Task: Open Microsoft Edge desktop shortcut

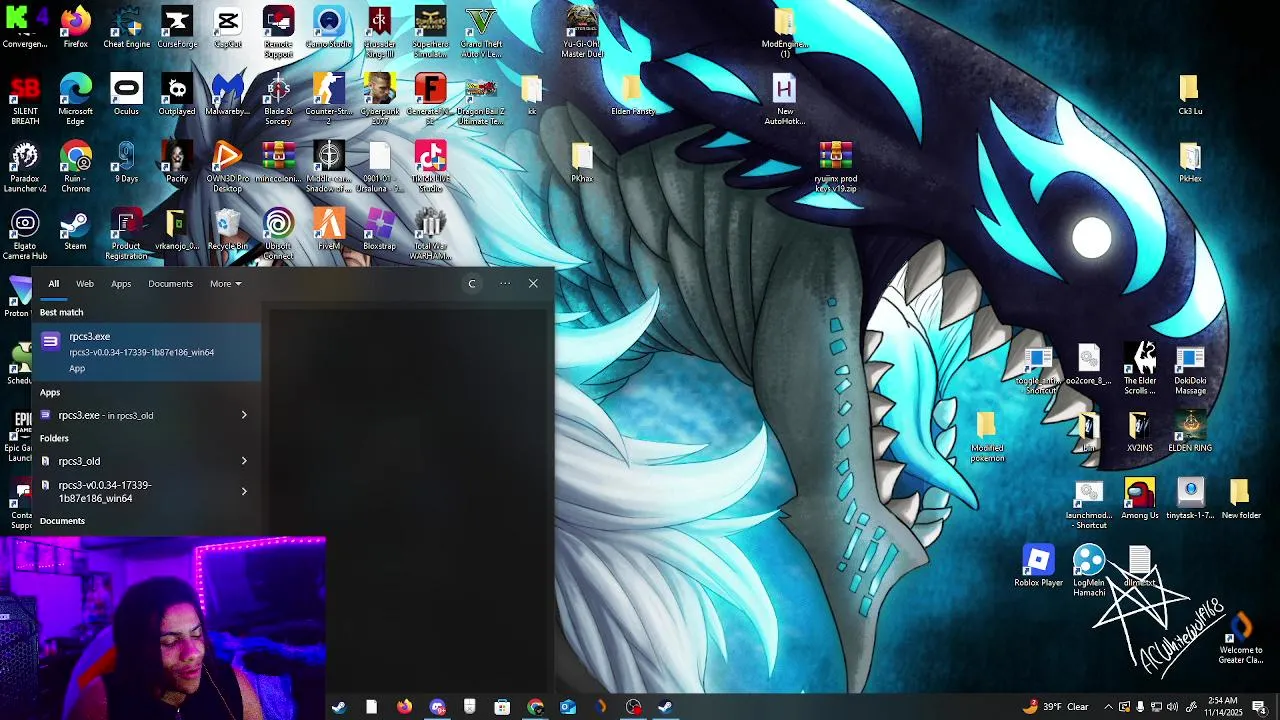Action: point(75,100)
